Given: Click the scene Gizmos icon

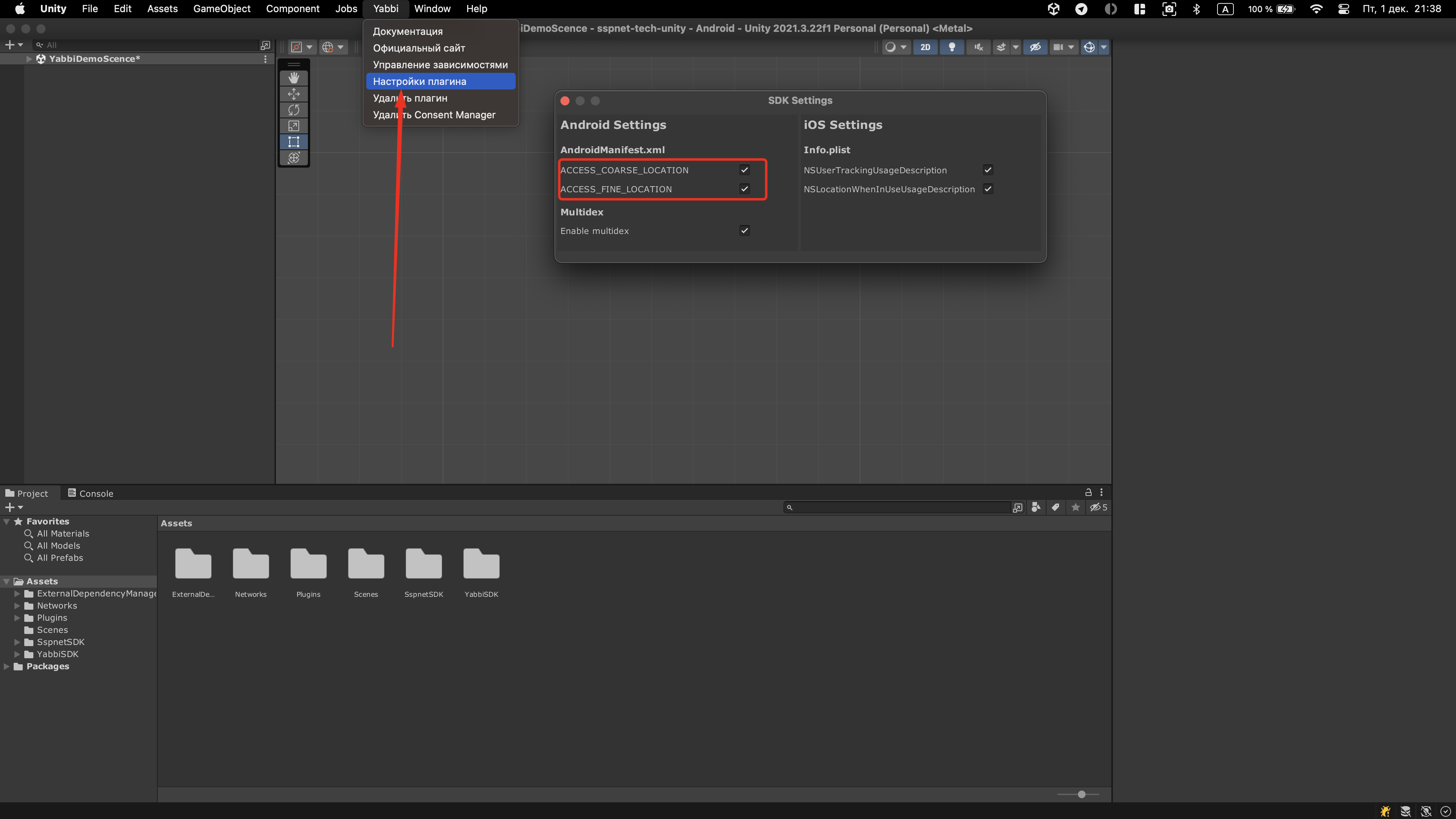Looking at the screenshot, I should click(x=1089, y=47).
